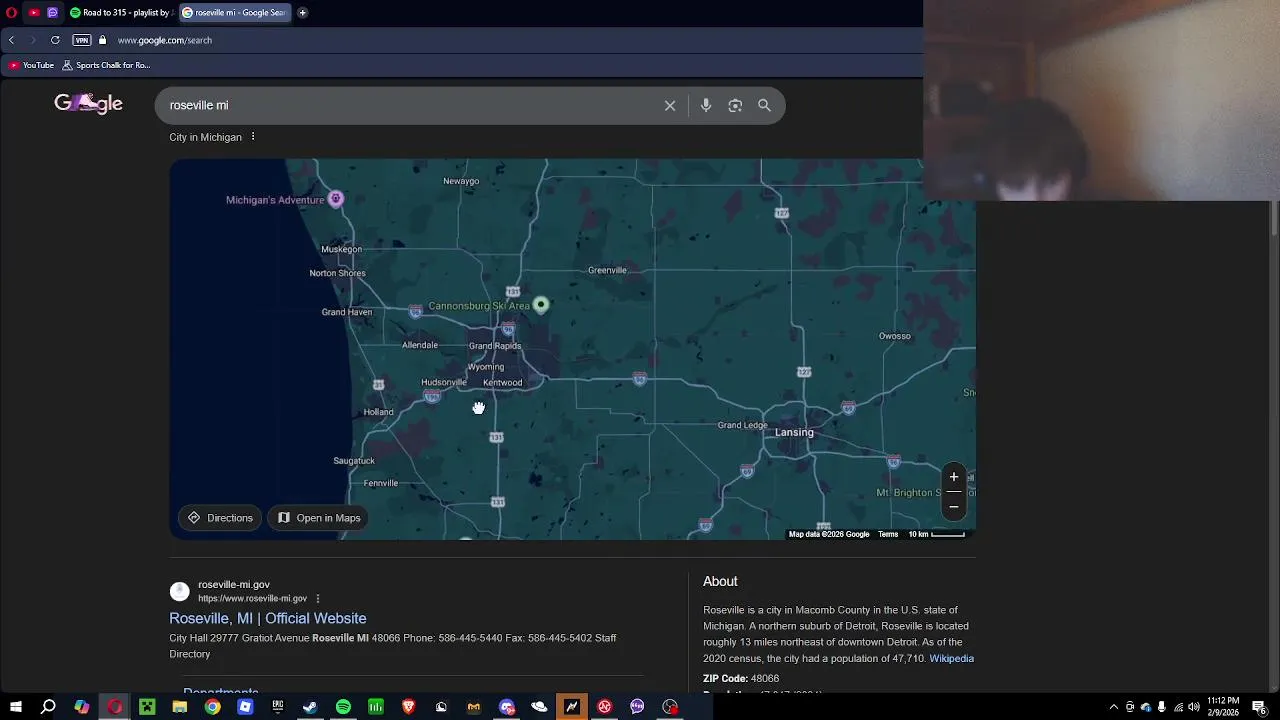Show hidden system tray icons
Screen dimensions: 1280x720
pyautogui.click(x=1114, y=707)
